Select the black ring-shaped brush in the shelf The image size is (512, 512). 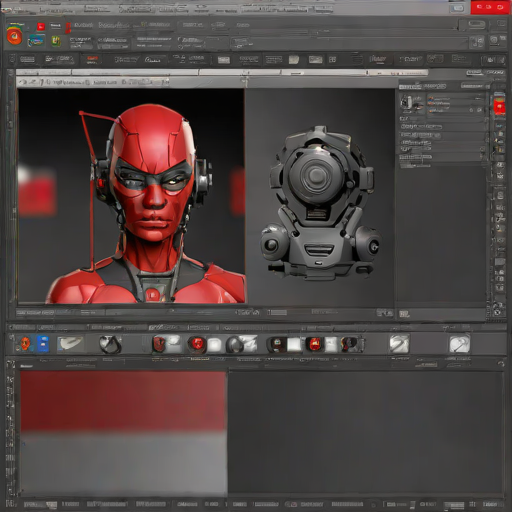coord(110,344)
